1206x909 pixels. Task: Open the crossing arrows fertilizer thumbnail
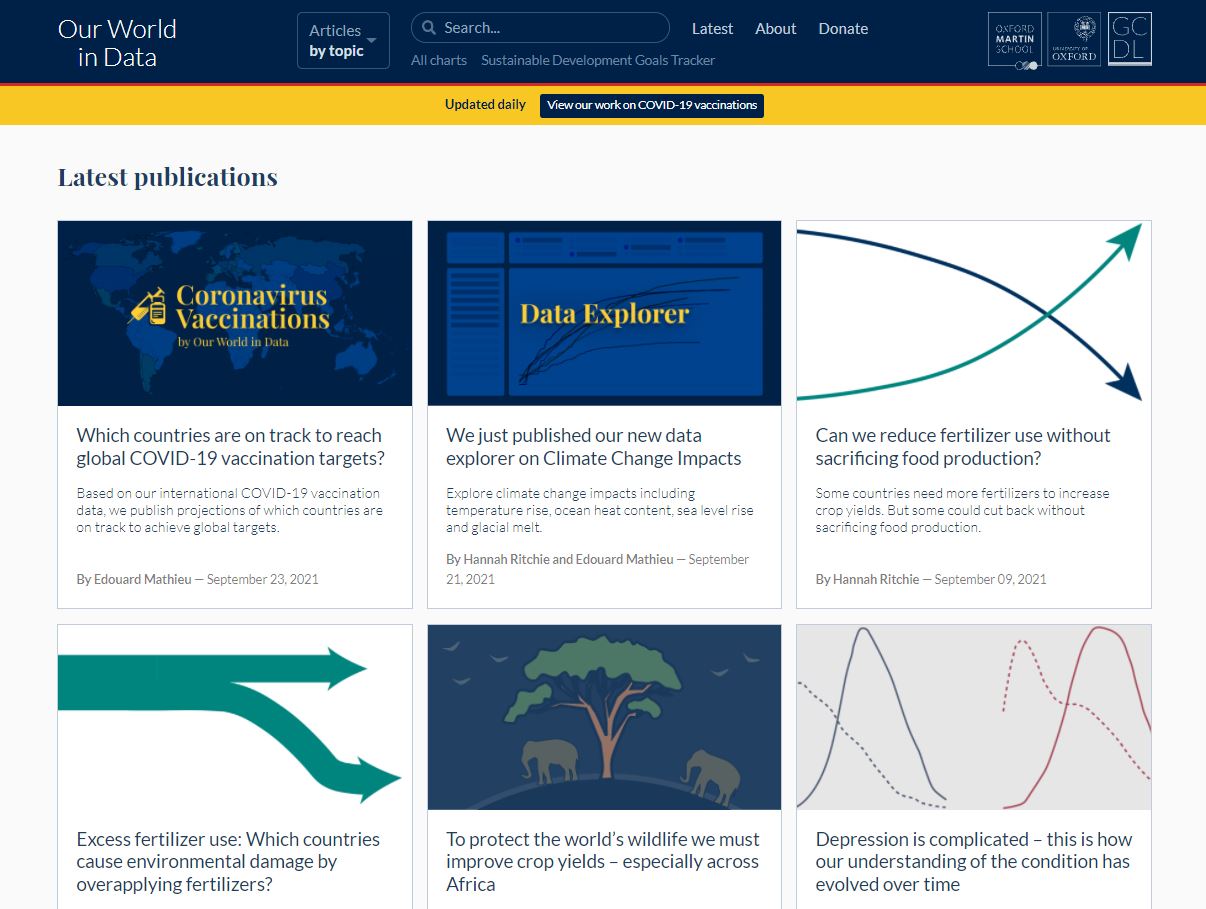click(974, 313)
